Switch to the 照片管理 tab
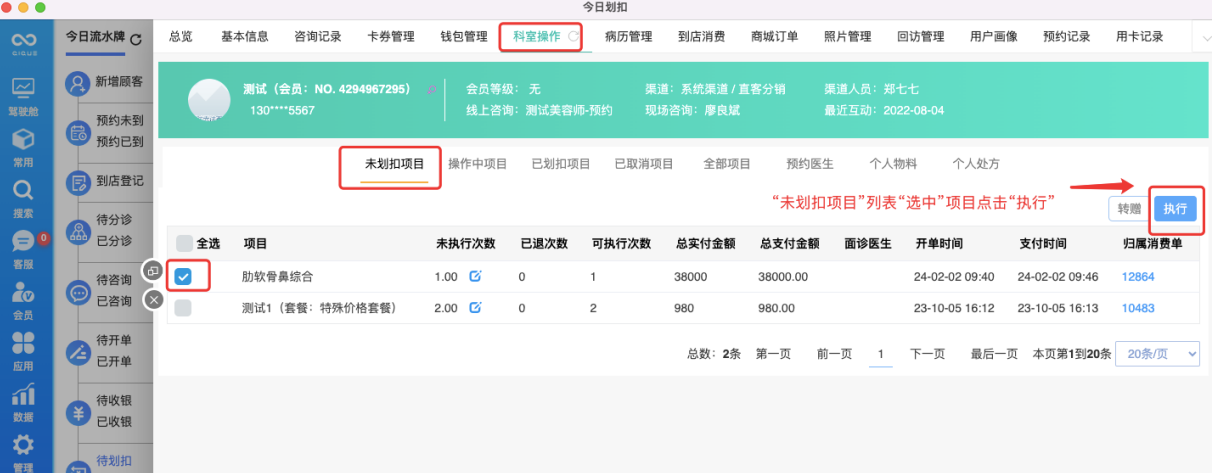1212x473 pixels. (x=848, y=37)
